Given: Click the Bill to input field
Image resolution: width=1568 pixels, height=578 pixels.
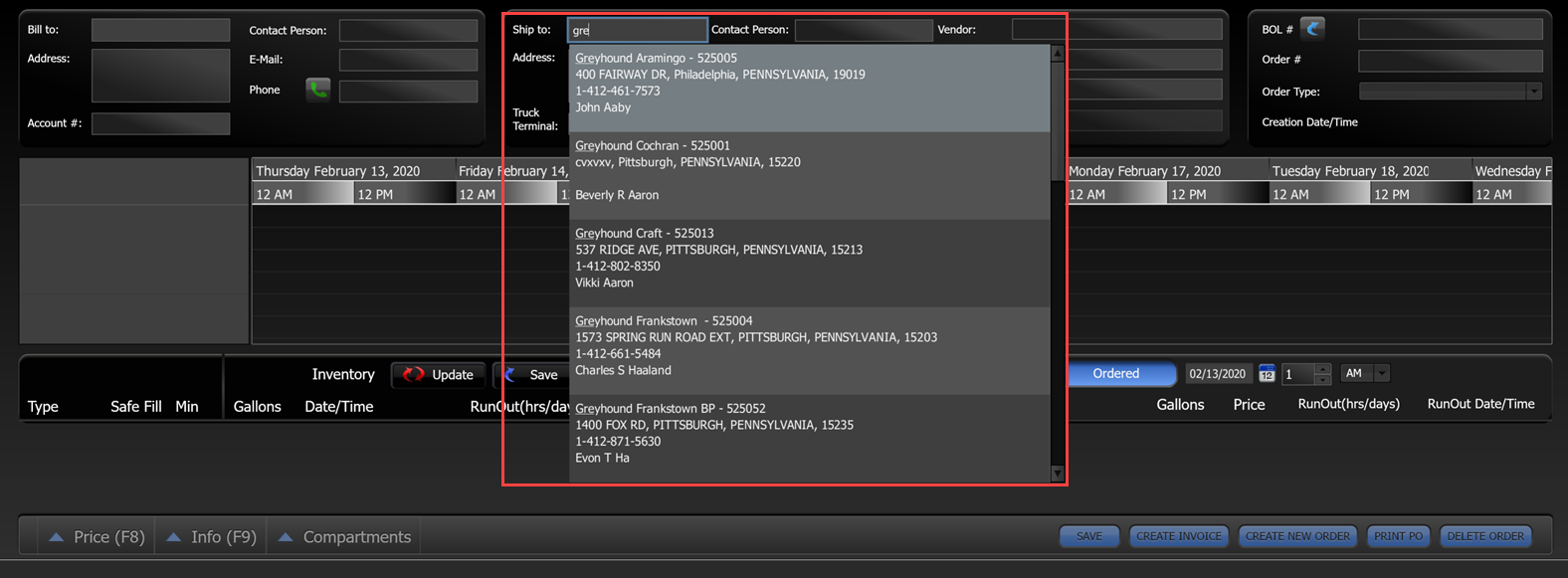Looking at the screenshot, I should [x=160, y=30].
